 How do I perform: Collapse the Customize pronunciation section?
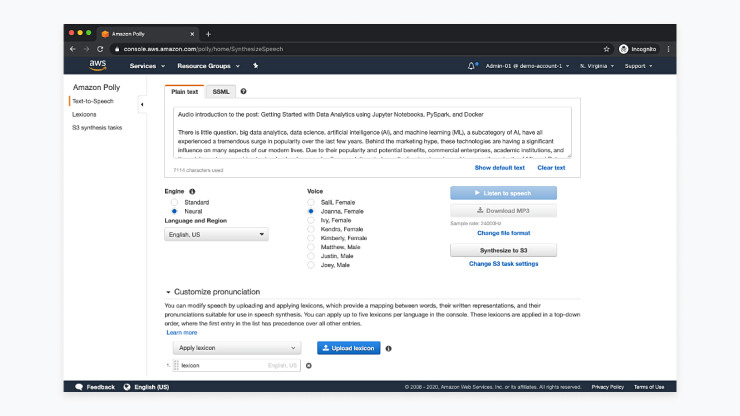(168, 292)
